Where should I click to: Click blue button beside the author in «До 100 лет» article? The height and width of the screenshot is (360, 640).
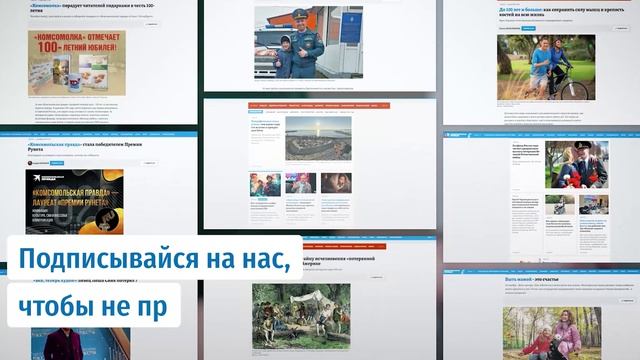[x=529, y=28]
